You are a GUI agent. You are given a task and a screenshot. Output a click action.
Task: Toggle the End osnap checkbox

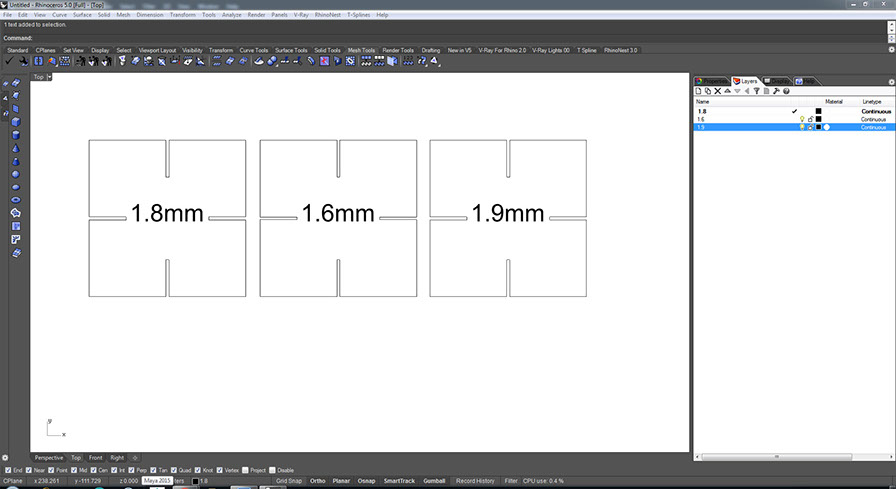pos(6,470)
